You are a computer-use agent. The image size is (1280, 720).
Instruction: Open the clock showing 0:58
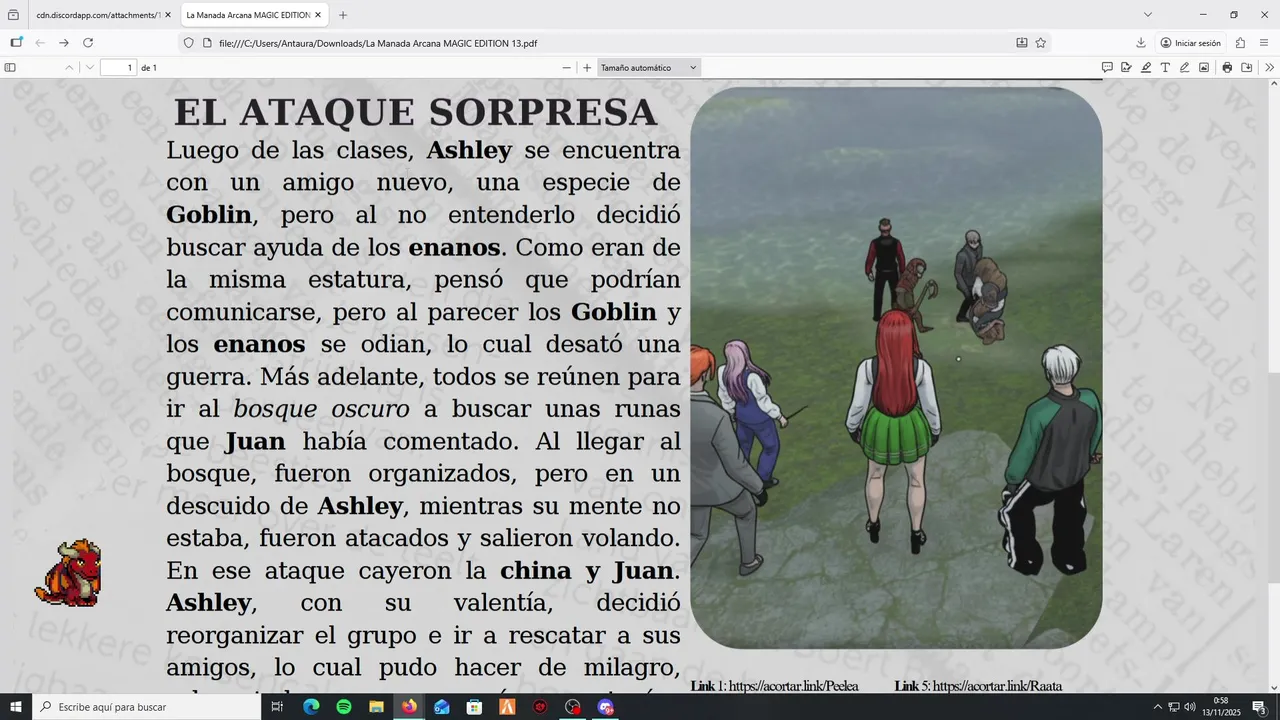click(x=1221, y=707)
